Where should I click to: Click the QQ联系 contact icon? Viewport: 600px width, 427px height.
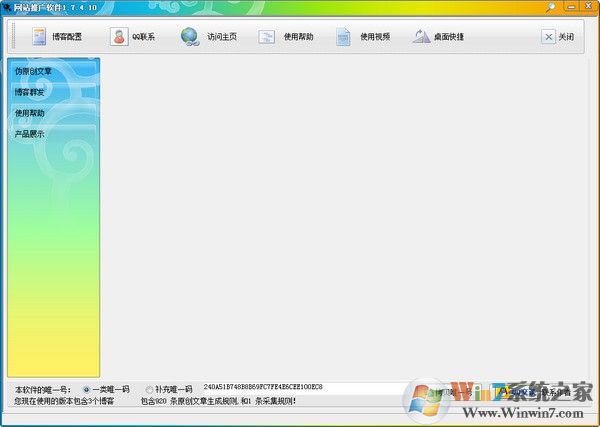coord(119,37)
